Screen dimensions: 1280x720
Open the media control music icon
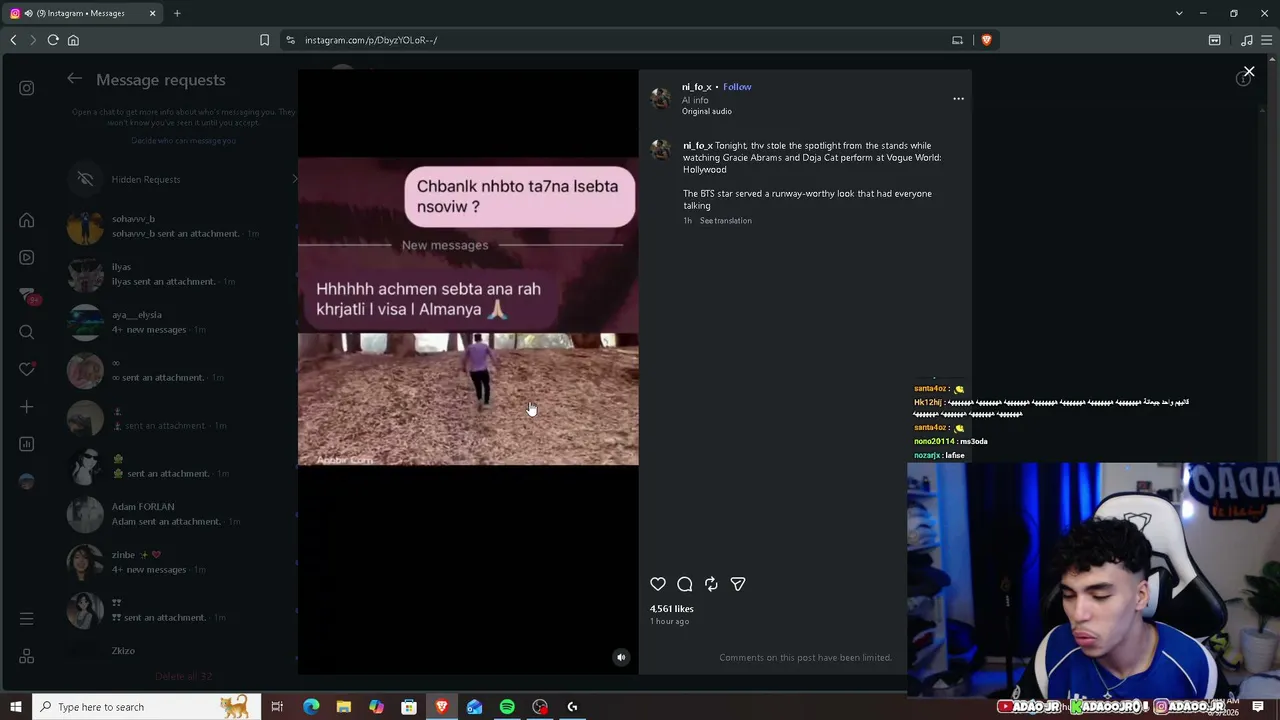tap(1246, 40)
